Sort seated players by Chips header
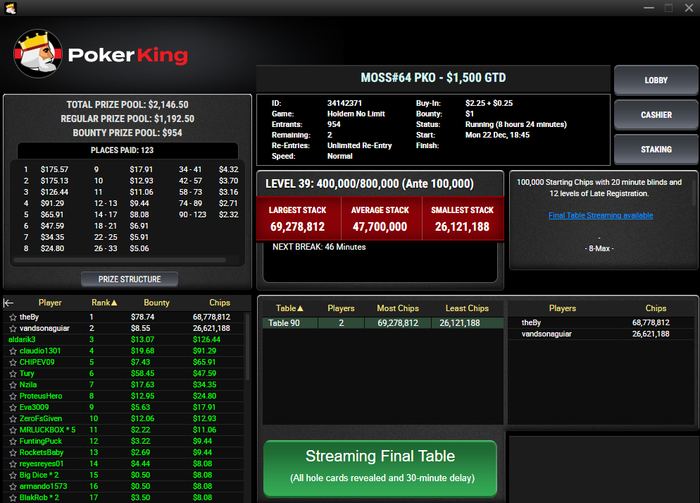The image size is (700, 503). tap(655, 308)
